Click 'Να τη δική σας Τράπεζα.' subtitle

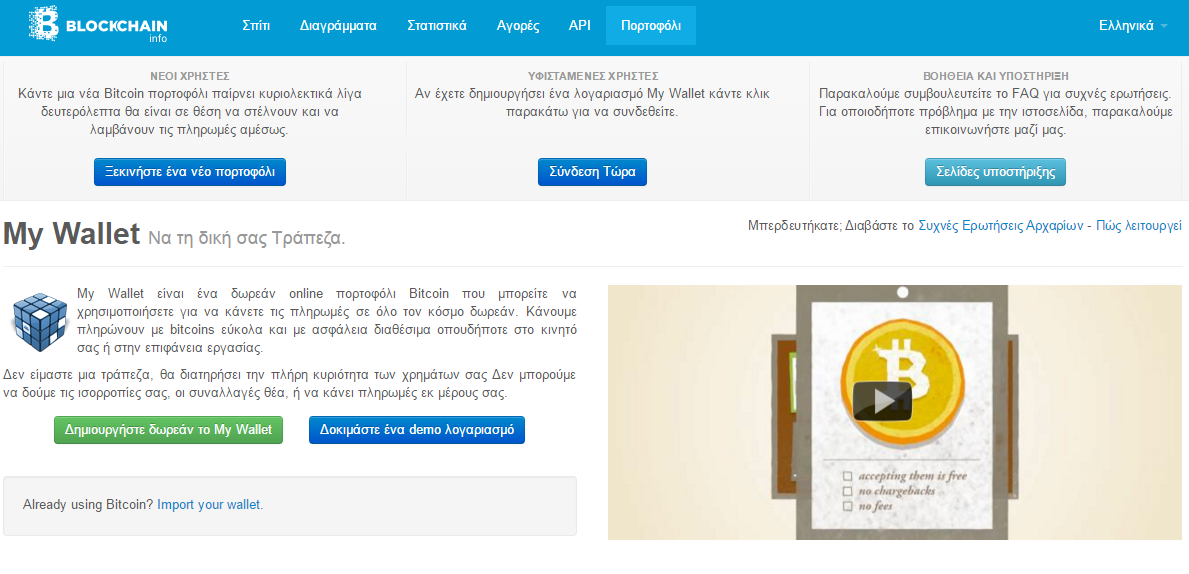(x=247, y=237)
